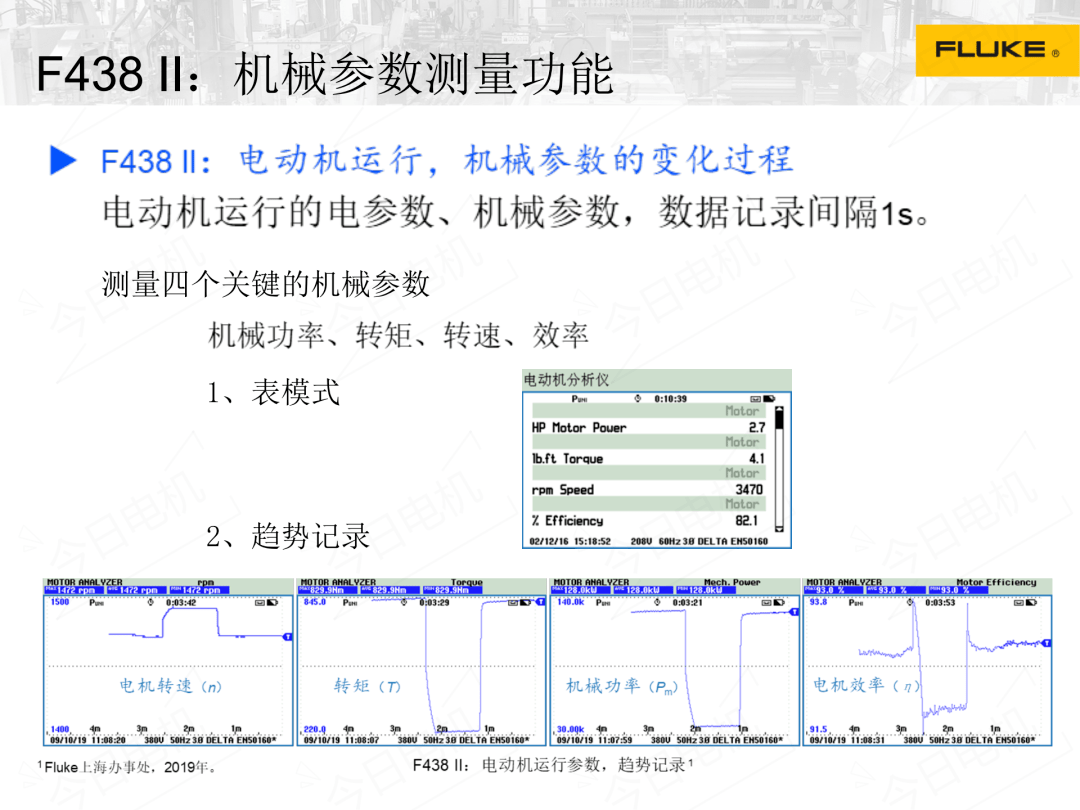Click the elapsed time '0:03:53' in efficiency trend
Image resolution: width=1080 pixels, height=810 pixels.
pyautogui.click(x=940, y=603)
